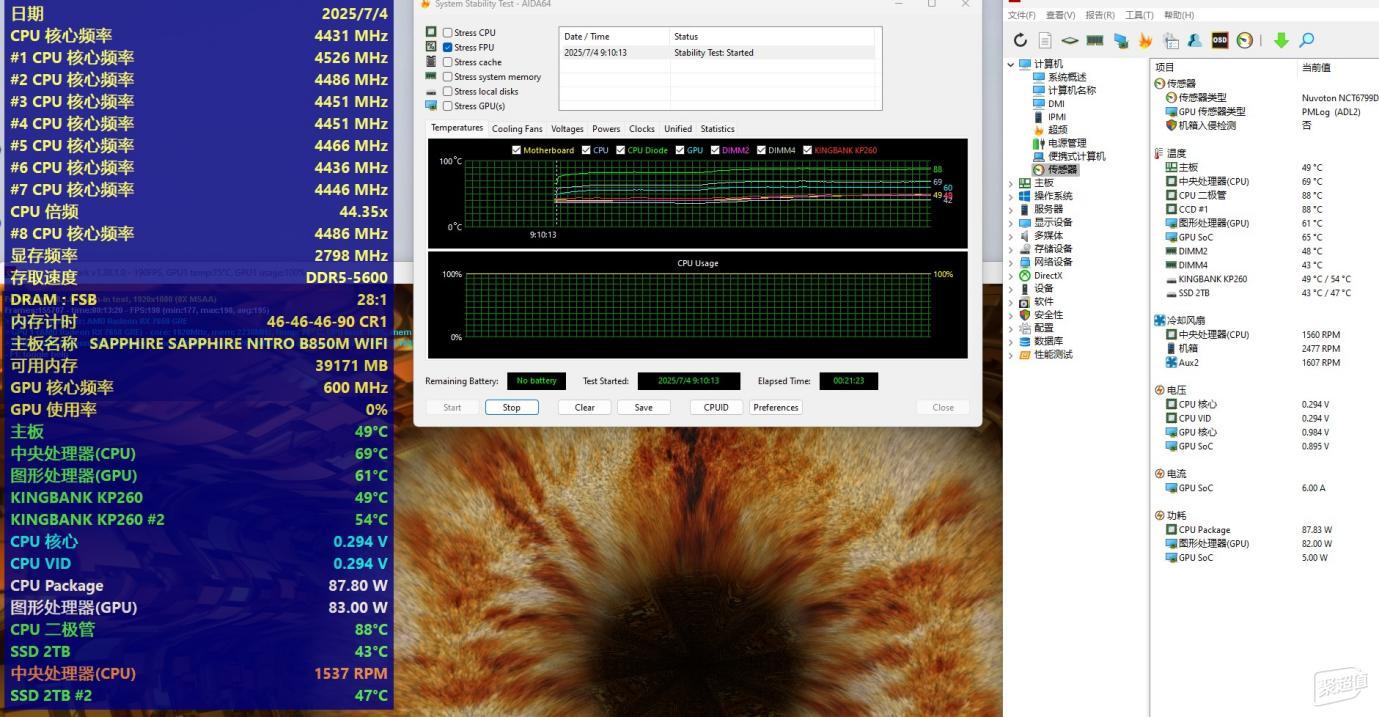Click the 安全性 shield icon in tree
This screenshot has width=1379, height=717.
click(1025, 315)
